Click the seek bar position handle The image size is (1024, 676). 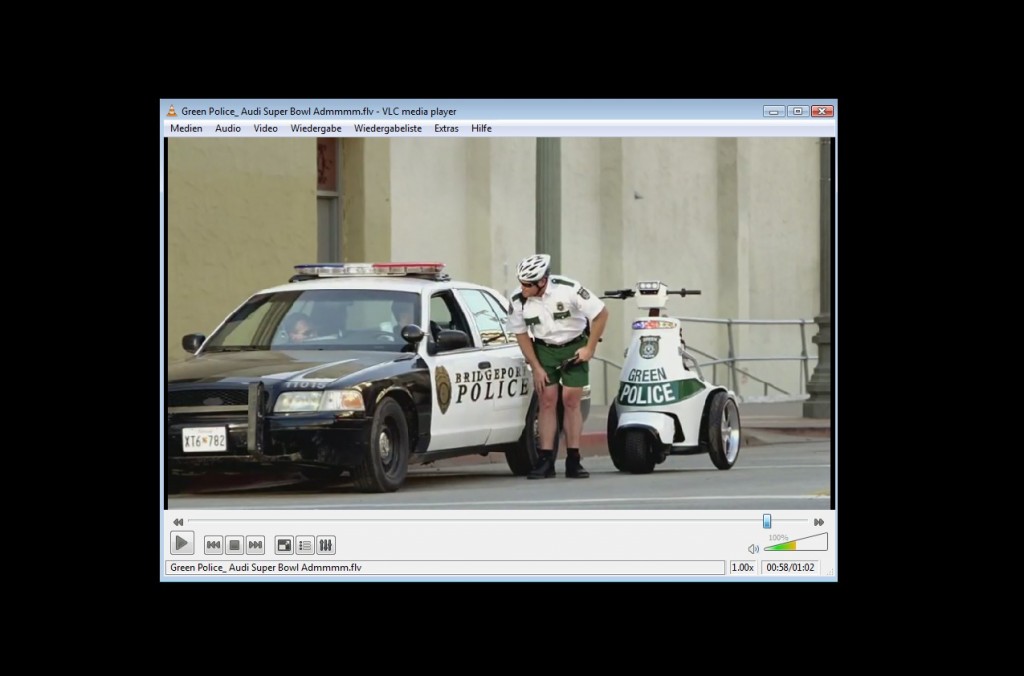coord(767,521)
